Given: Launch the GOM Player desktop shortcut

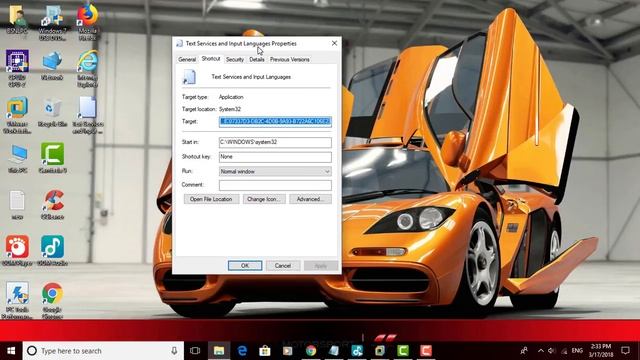Looking at the screenshot, I should pos(17,251).
